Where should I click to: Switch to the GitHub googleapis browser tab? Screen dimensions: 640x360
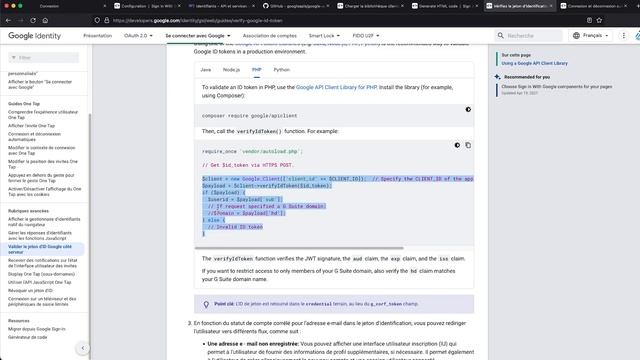pos(296,6)
